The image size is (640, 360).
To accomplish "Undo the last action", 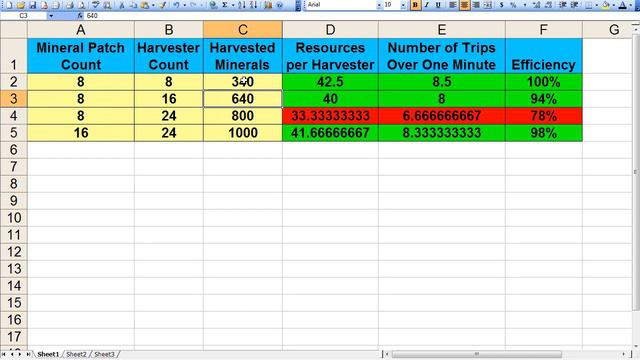I will [x=177, y=5].
